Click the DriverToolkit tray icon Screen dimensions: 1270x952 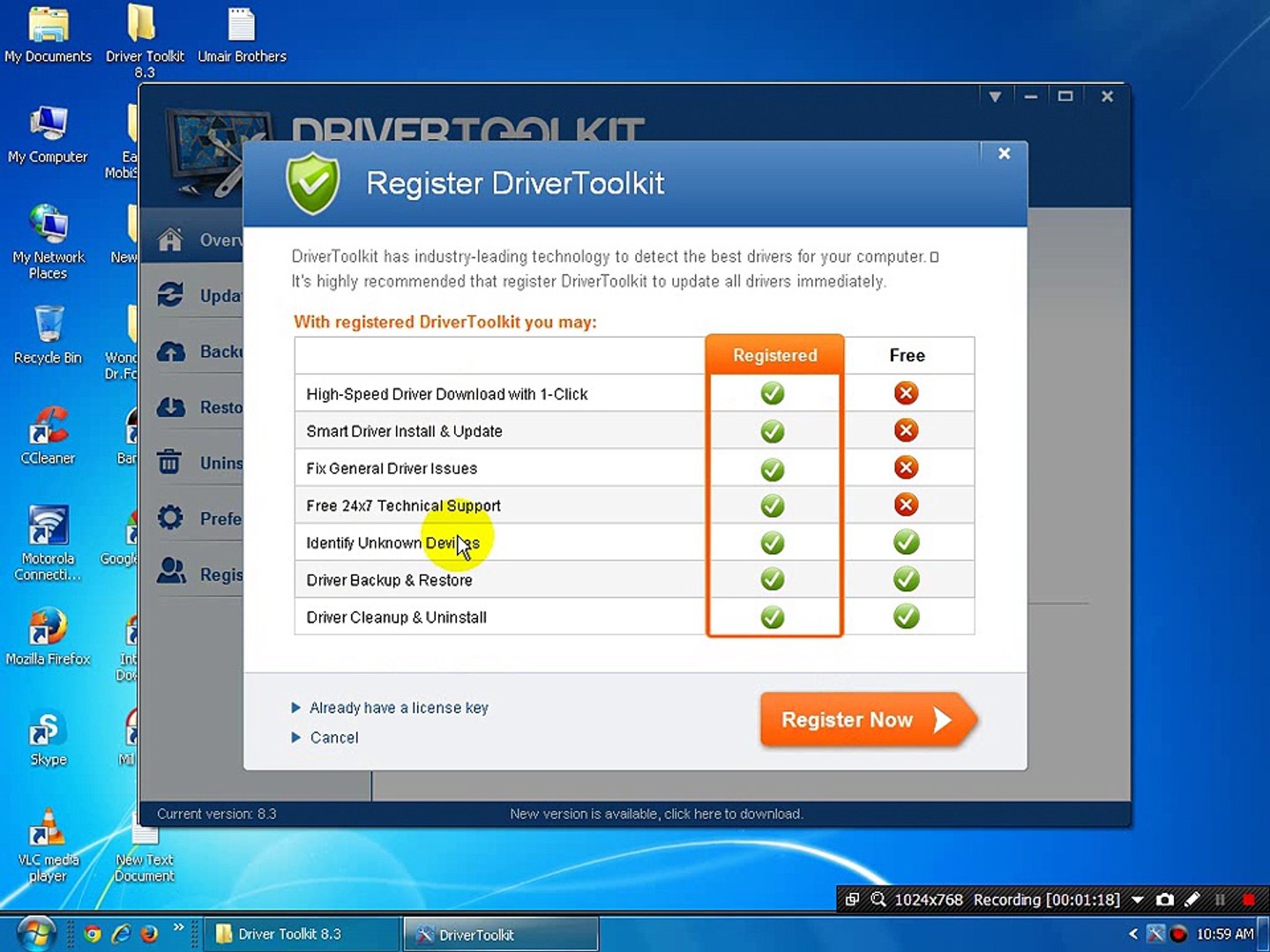pyautogui.click(x=1155, y=933)
